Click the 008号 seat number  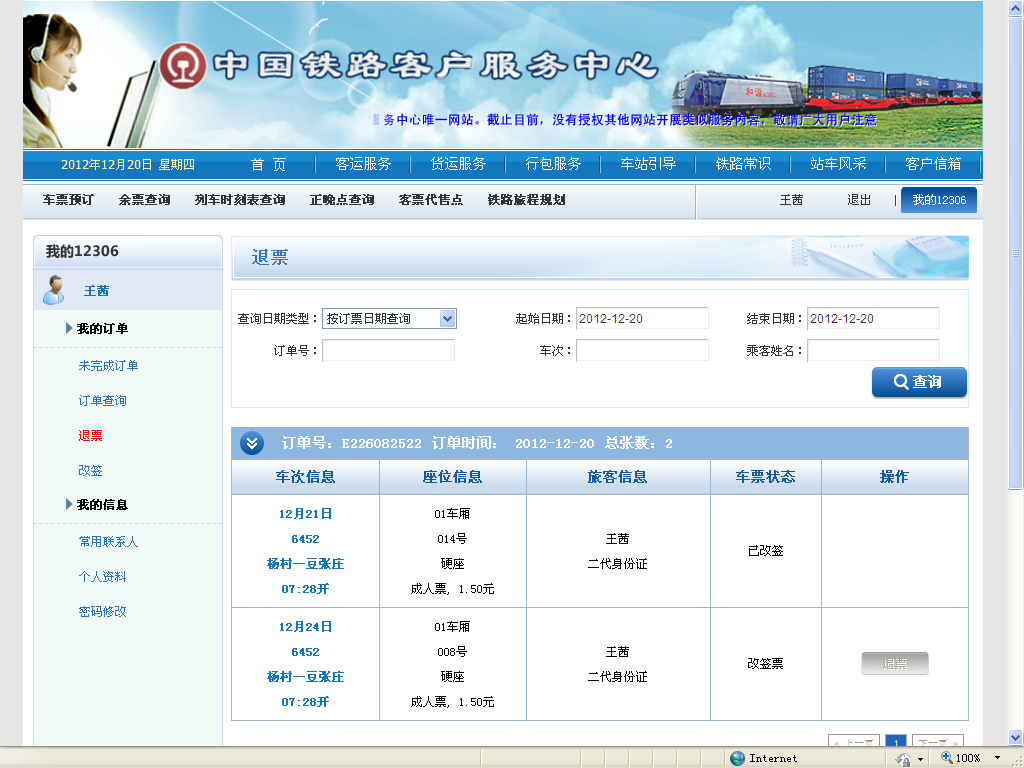tap(452, 652)
